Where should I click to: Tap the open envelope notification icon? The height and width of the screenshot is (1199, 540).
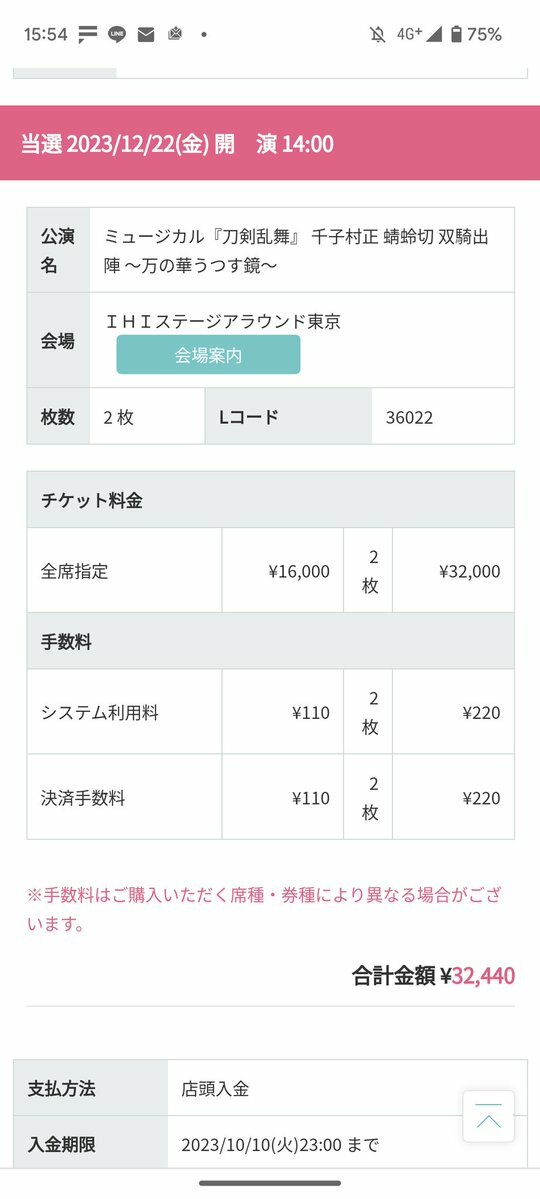click(174, 34)
